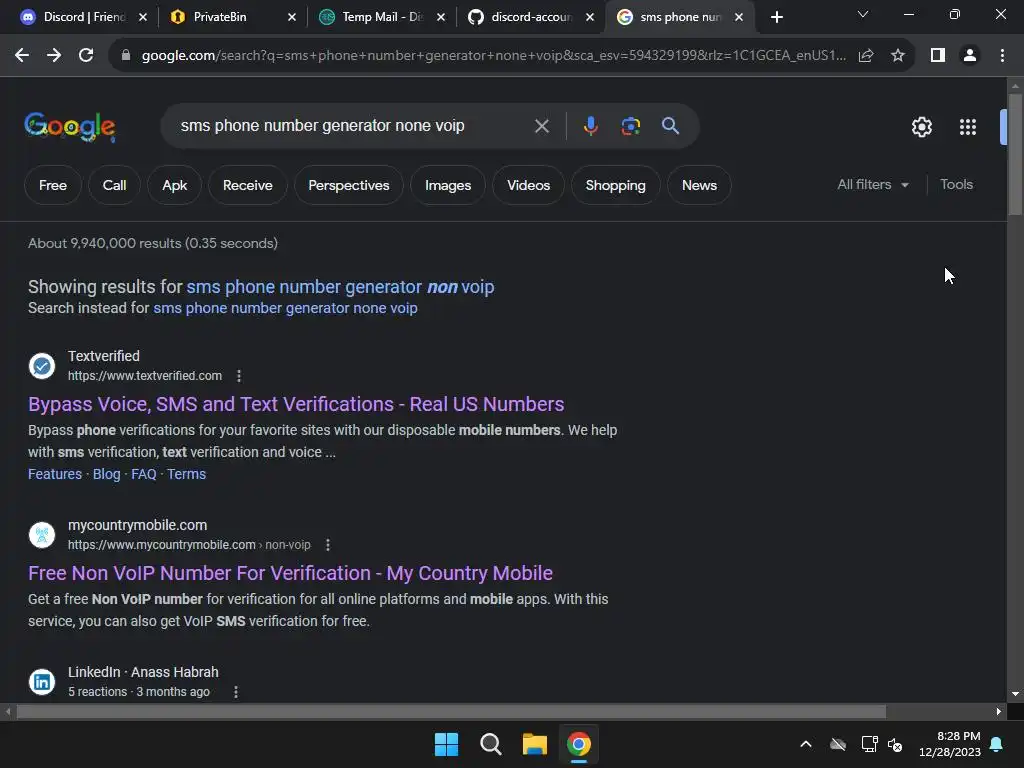Open 'Bypass Voice, SMS and Text Verifications' result
Viewport: 1024px width, 768px height.
click(x=296, y=404)
